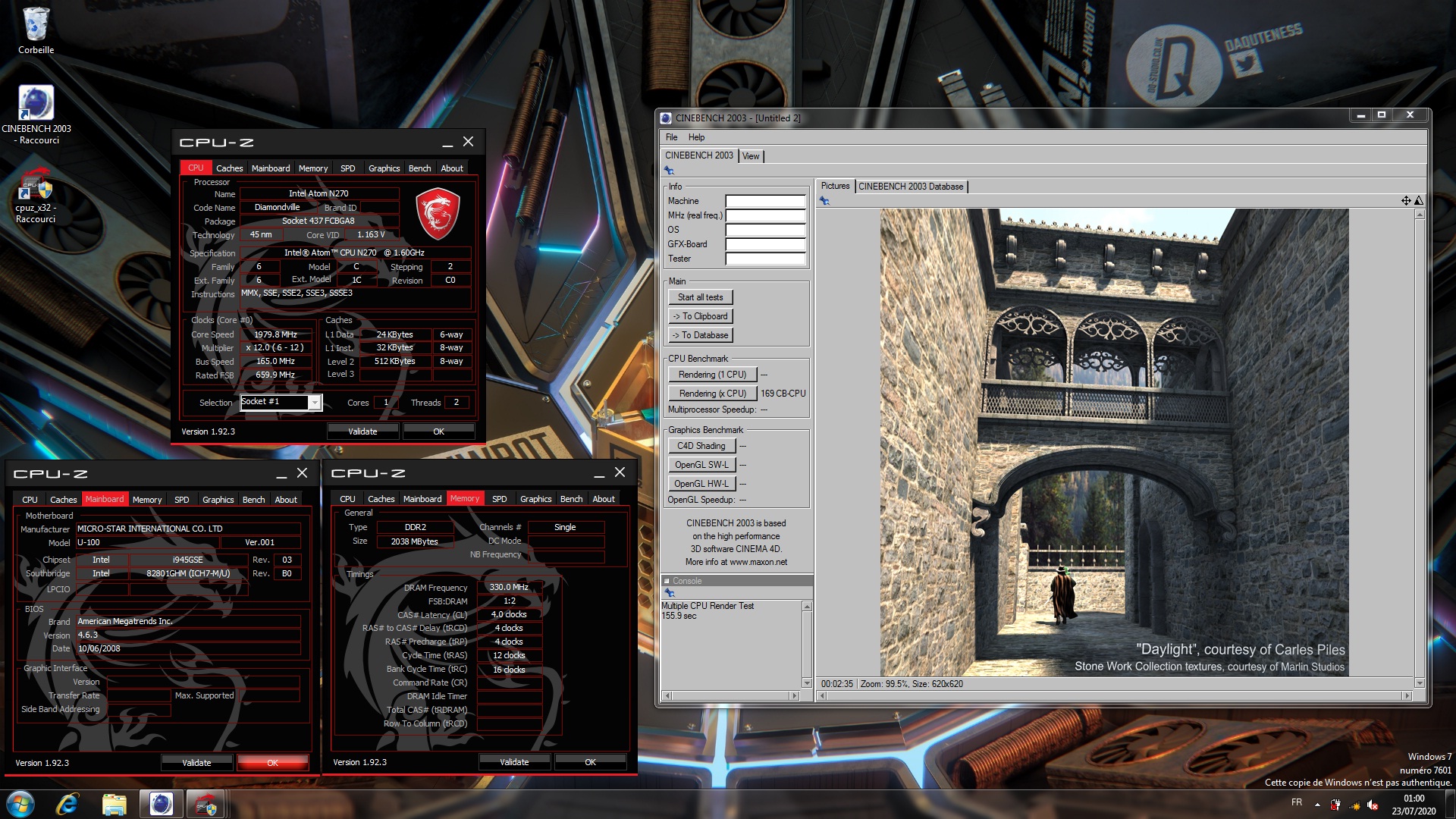Open the Help menu in CINEBENCH
The height and width of the screenshot is (819, 1456).
pos(696,137)
